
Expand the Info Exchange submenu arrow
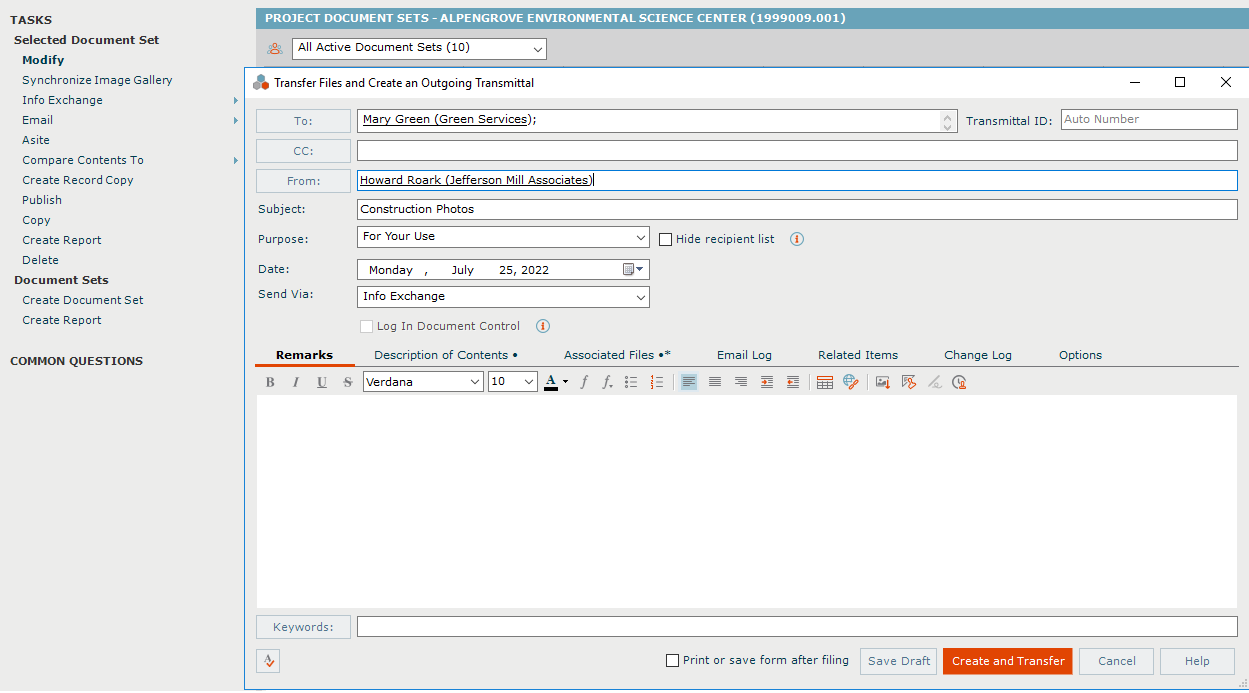(236, 100)
